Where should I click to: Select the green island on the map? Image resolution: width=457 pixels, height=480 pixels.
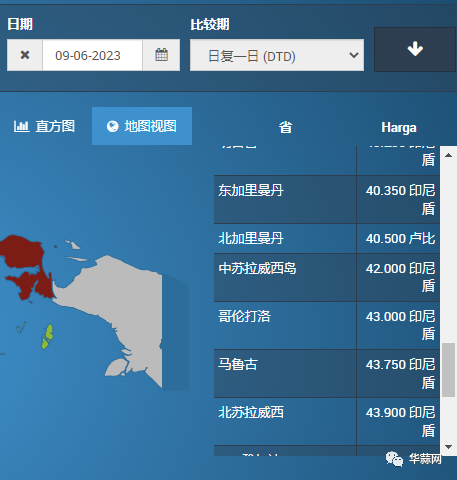point(48,337)
